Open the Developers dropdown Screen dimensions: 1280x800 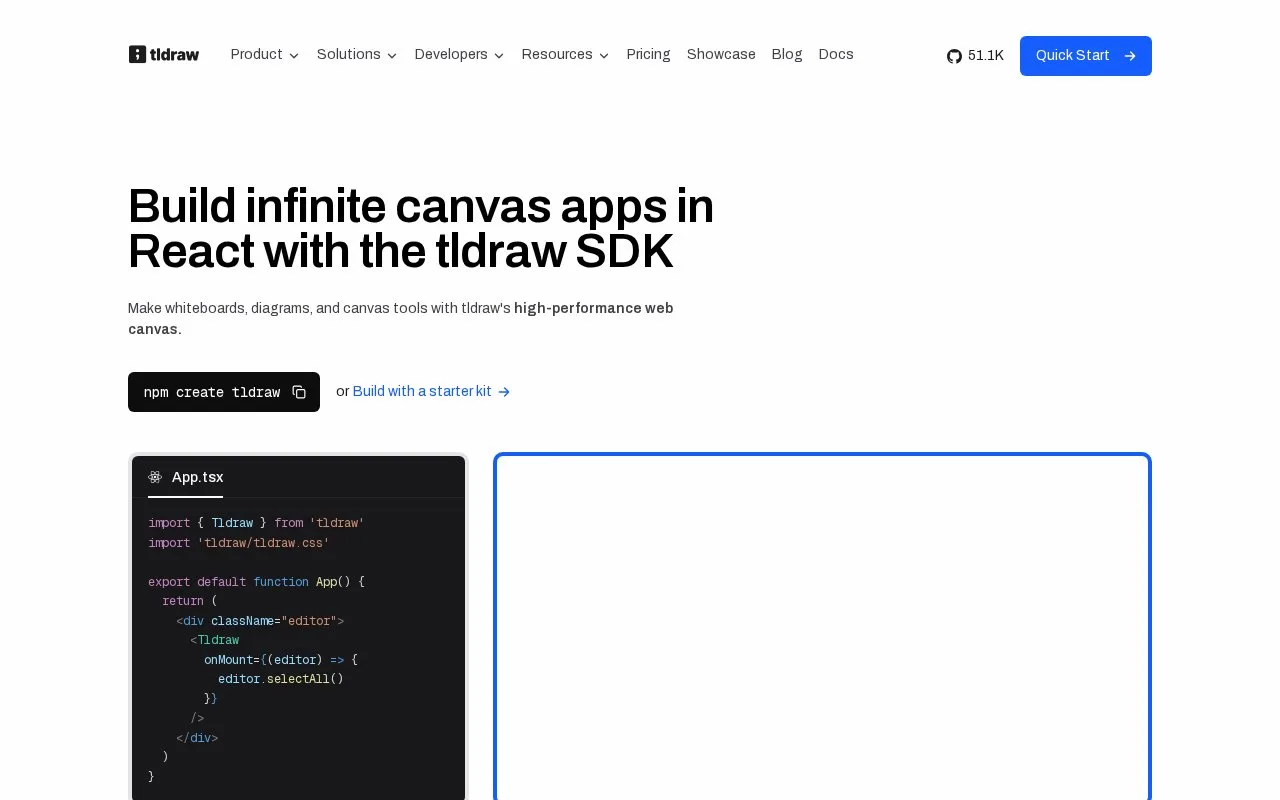[x=459, y=55]
